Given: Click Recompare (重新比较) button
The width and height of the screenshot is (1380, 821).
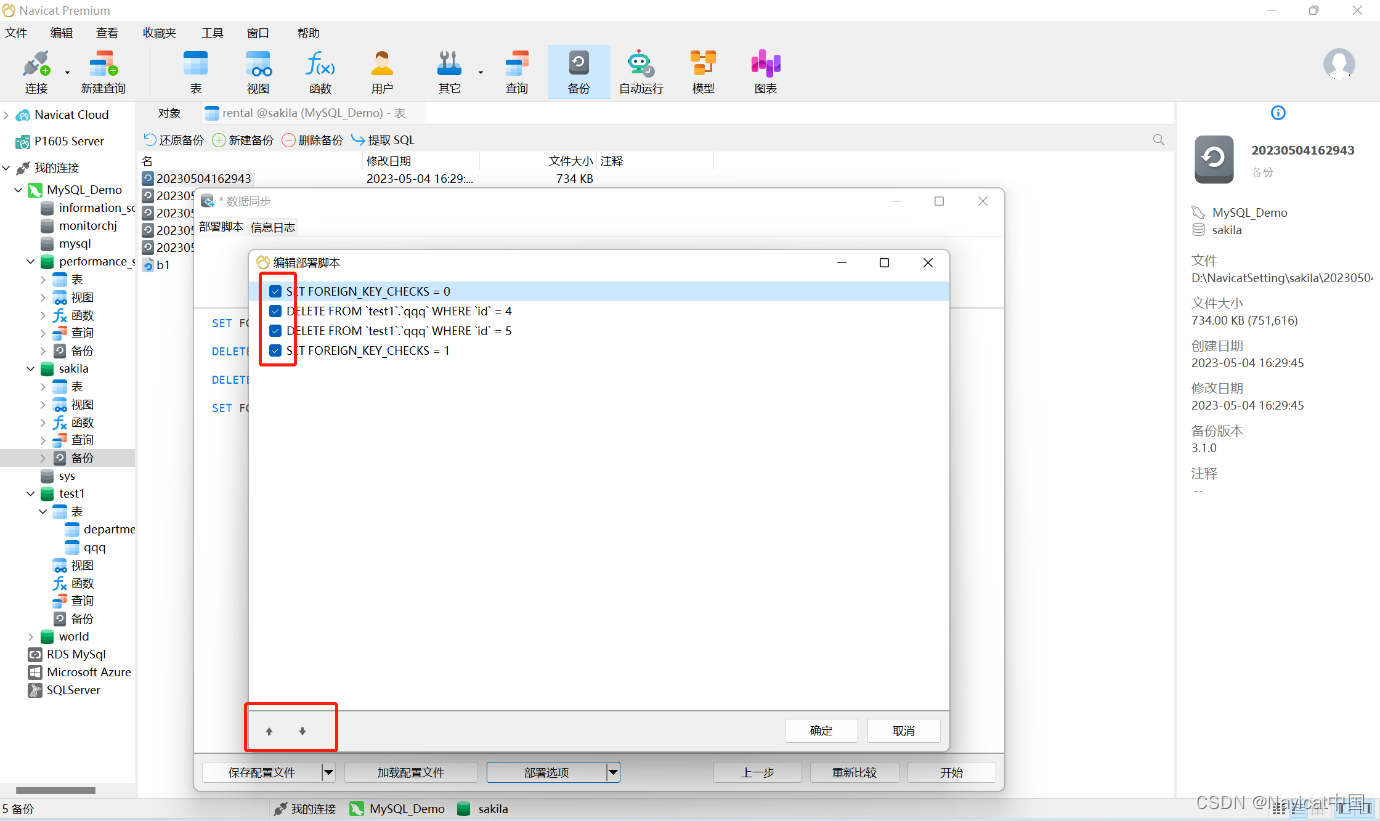Looking at the screenshot, I should (x=854, y=772).
